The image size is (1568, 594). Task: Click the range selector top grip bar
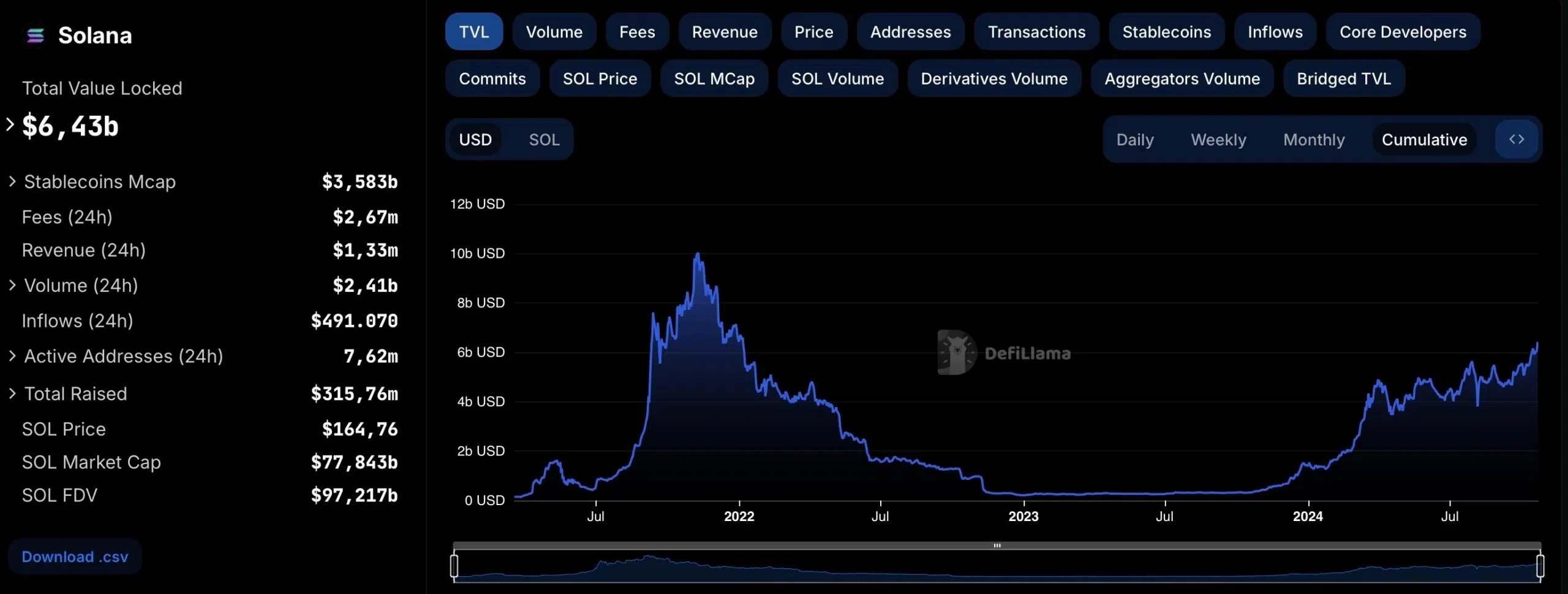997,545
